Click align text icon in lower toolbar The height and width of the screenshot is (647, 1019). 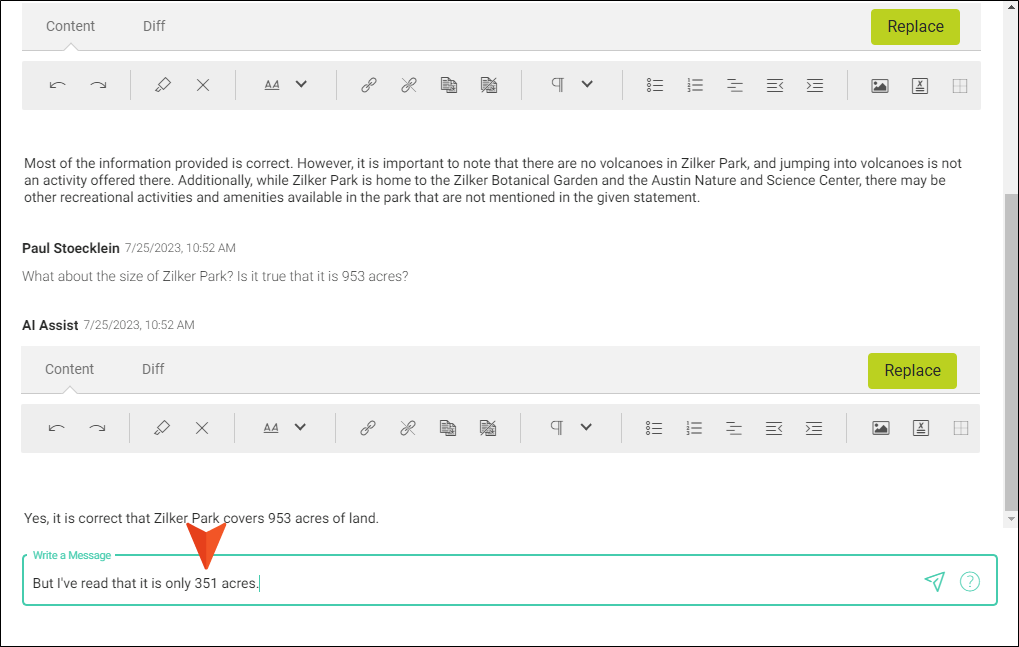point(734,428)
